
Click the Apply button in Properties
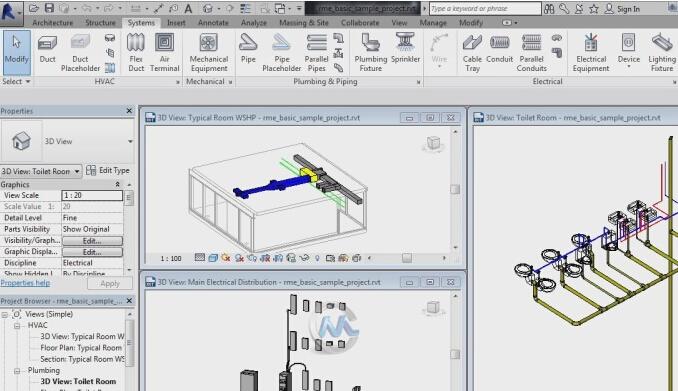point(110,284)
